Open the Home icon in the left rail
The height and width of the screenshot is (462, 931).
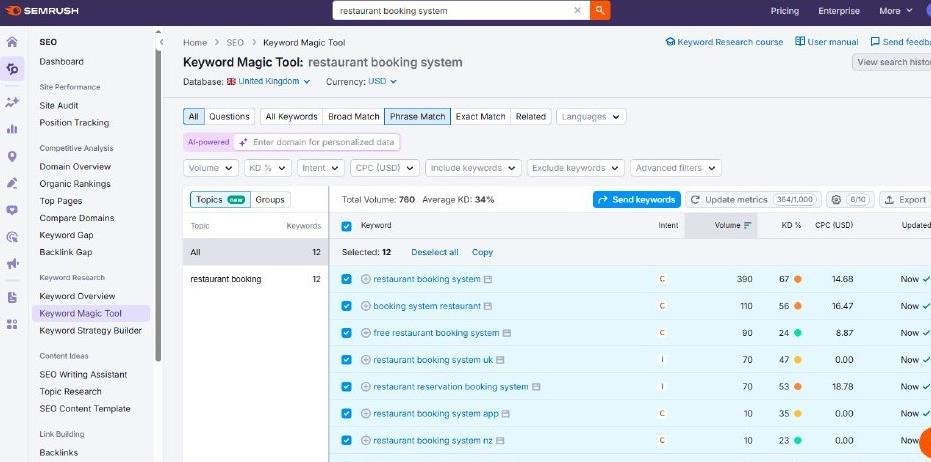coord(12,42)
